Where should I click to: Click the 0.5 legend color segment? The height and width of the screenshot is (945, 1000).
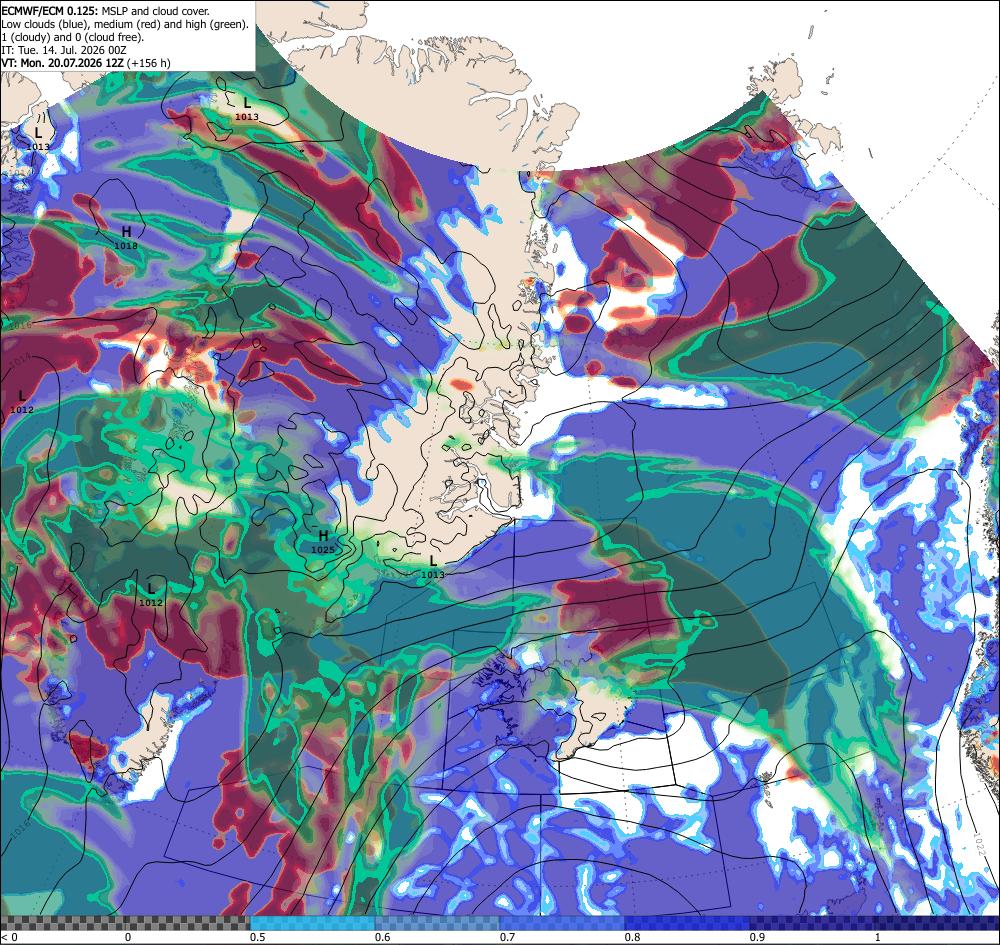pos(312,923)
